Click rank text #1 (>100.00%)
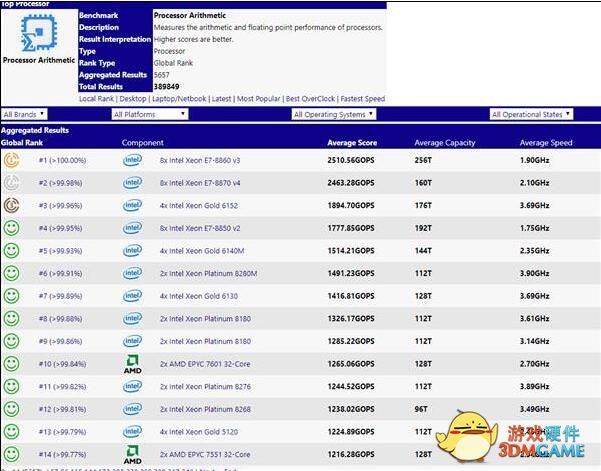Image resolution: width=601 pixels, height=471 pixels. click(62, 160)
